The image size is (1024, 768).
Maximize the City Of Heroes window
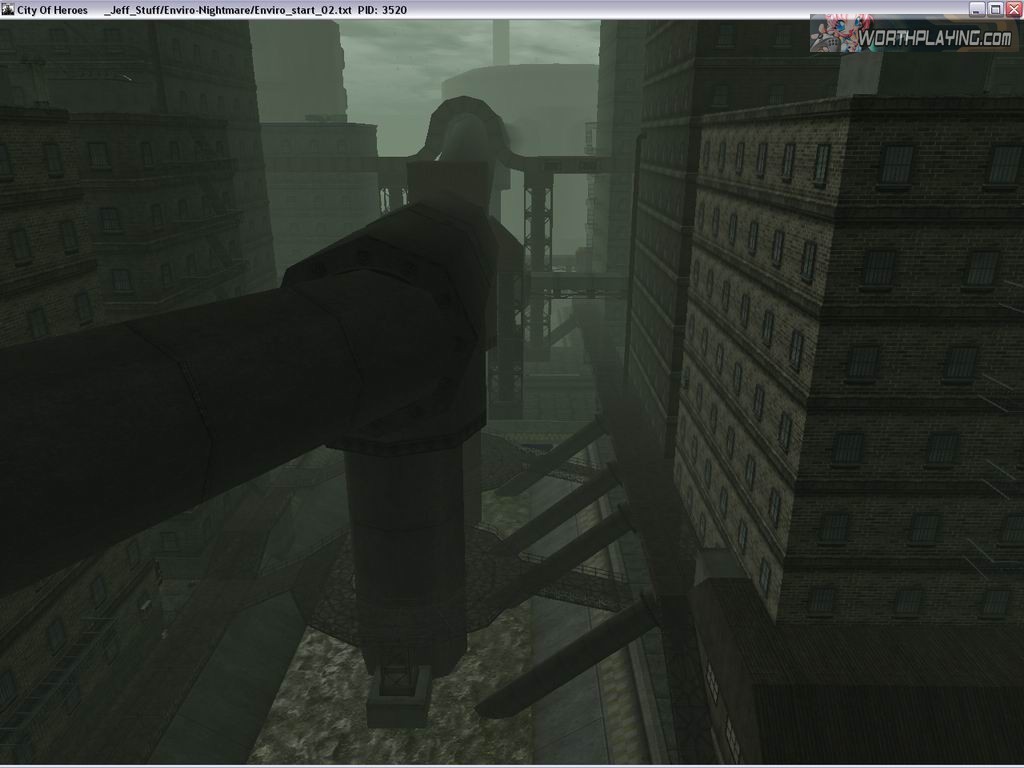[995, 9]
